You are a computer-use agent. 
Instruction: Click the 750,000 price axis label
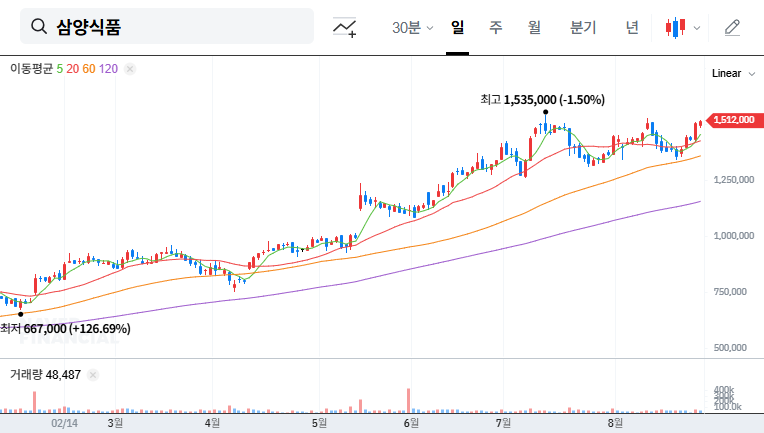pyautogui.click(x=730, y=292)
